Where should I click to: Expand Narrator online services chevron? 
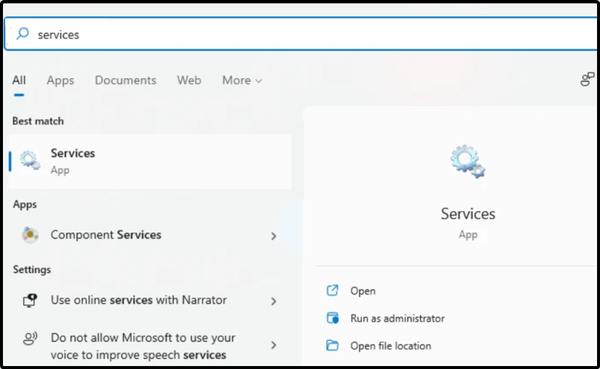tap(274, 301)
